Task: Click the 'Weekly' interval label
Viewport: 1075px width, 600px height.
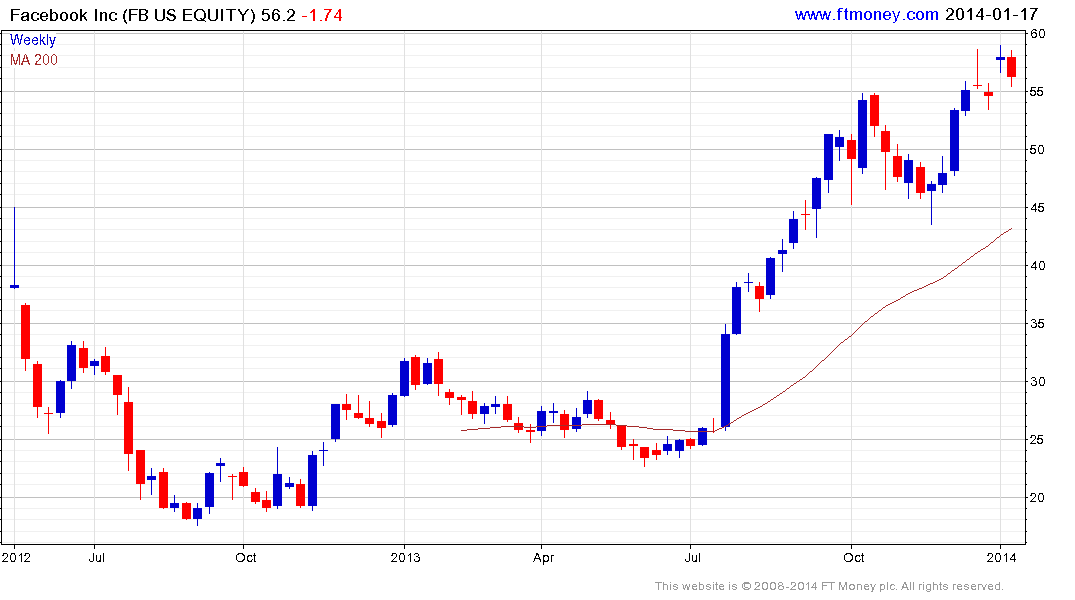Action: coord(32,40)
